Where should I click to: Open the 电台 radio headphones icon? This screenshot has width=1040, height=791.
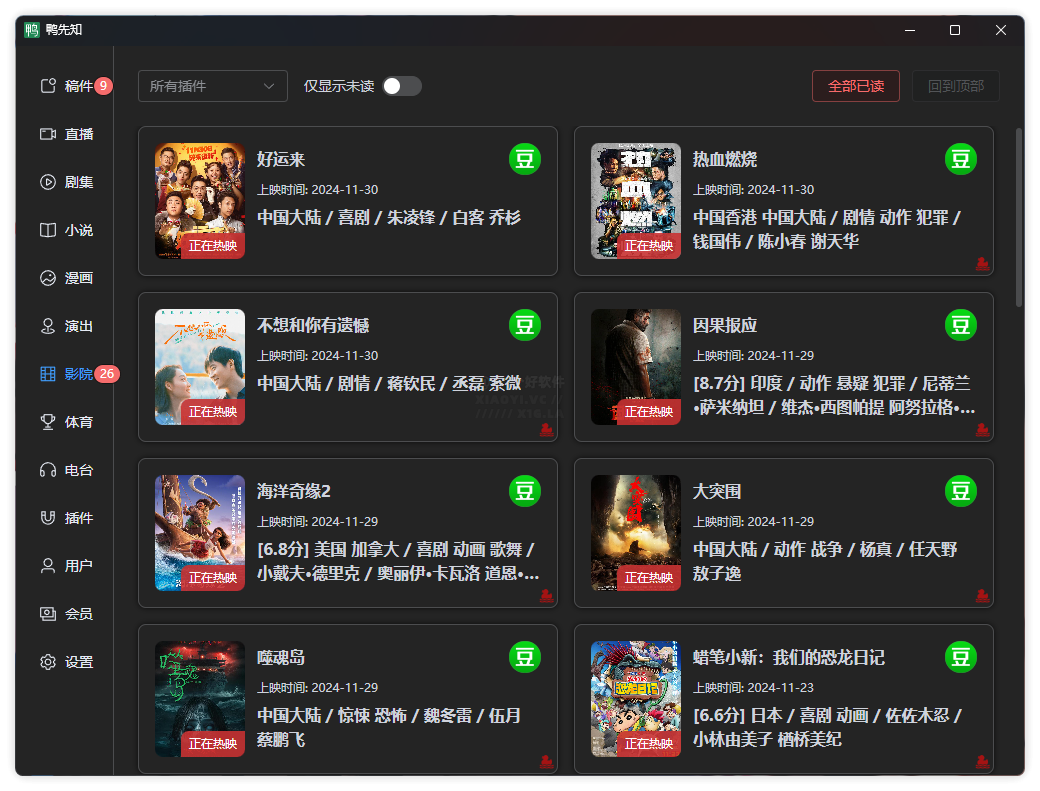(x=48, y=470)
